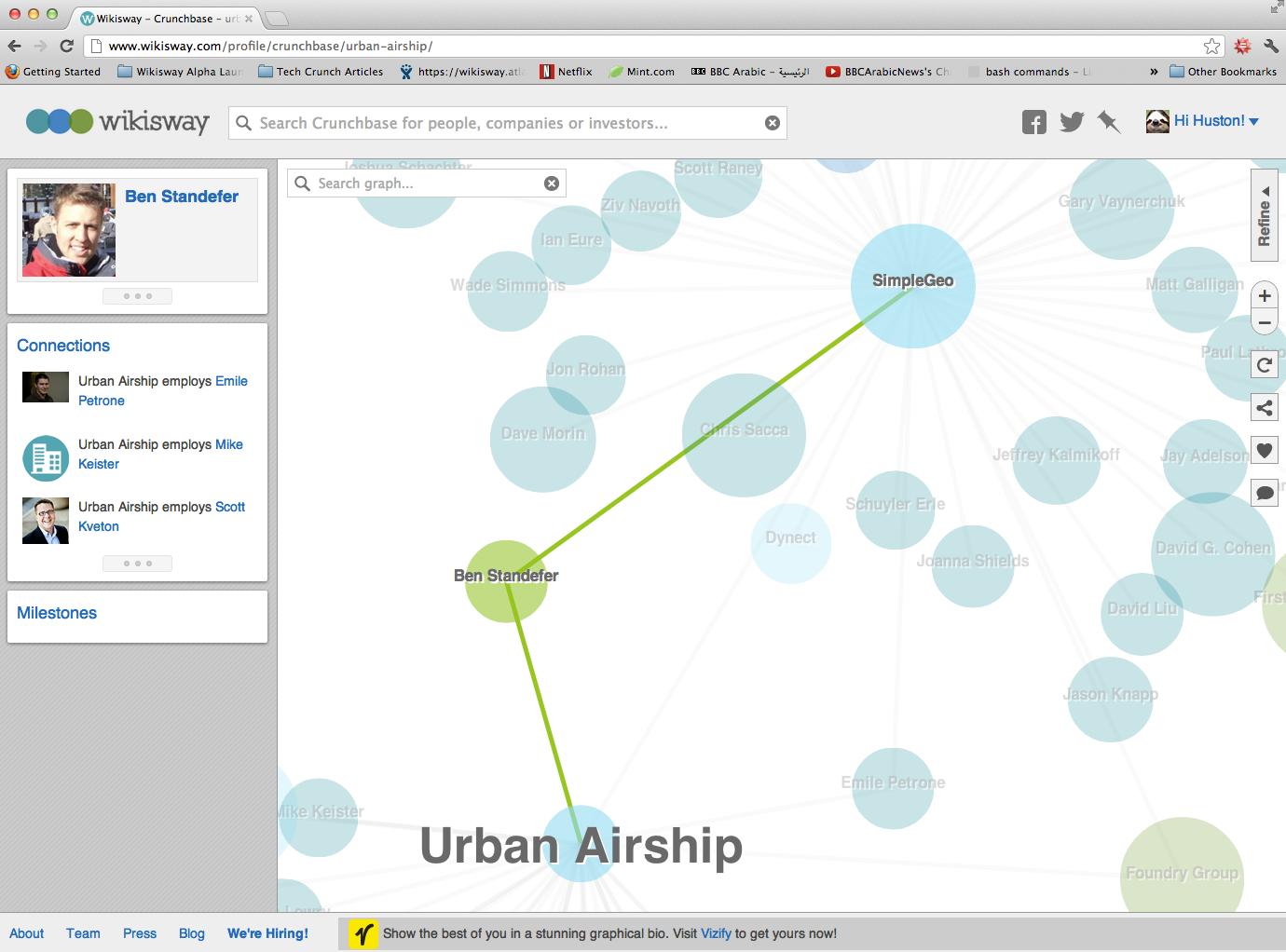Screen dimensions: 1286x952
Task: Click the Facebook share icon
Action: point(1033,122)
